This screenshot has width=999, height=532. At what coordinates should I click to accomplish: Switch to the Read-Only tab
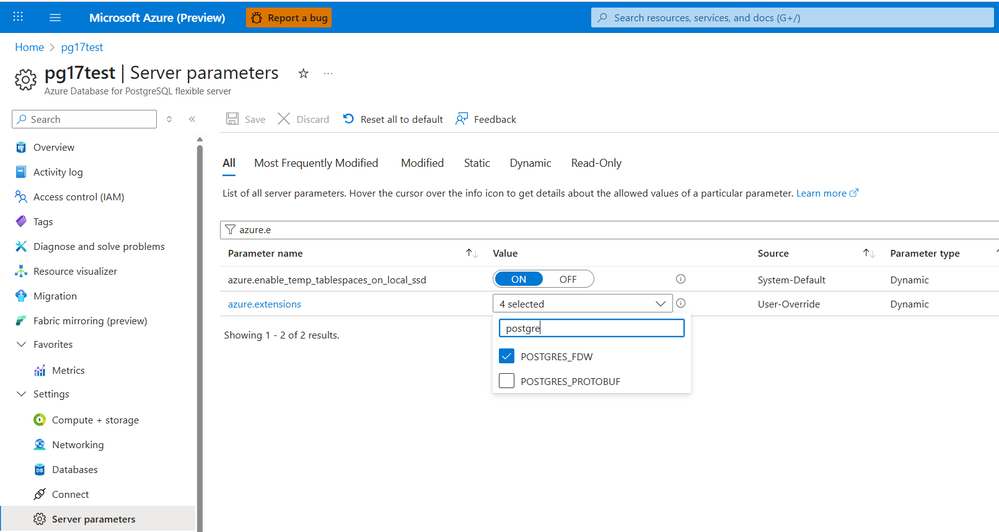coord(596,163)
